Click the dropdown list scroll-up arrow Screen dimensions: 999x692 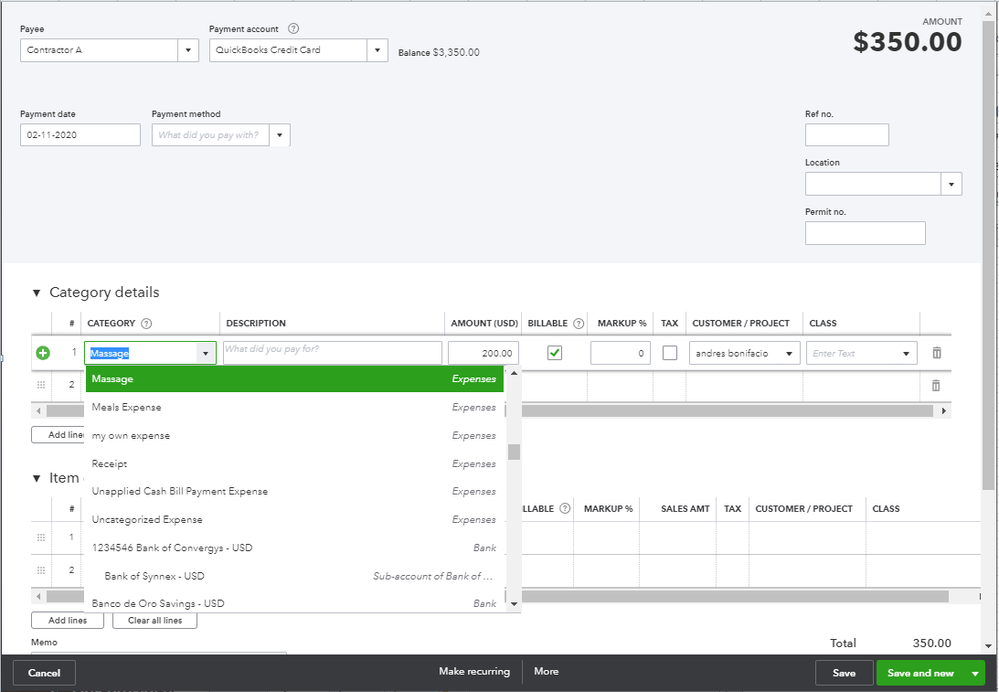pyautogui.click(x=514, y=373)
